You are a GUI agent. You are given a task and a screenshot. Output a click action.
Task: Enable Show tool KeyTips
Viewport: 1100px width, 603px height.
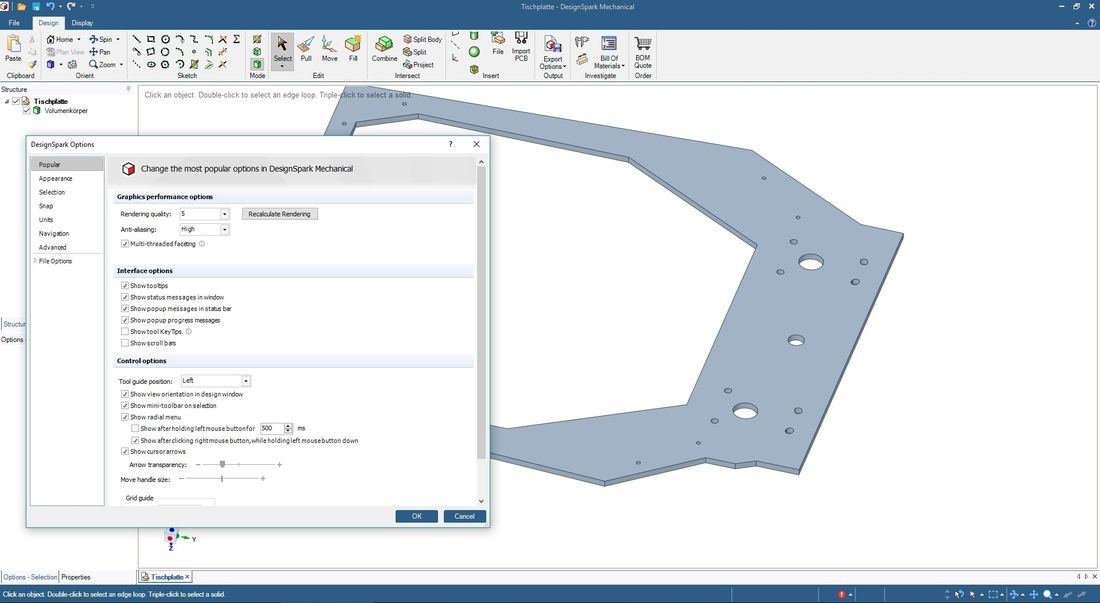[x=125, y=332]
